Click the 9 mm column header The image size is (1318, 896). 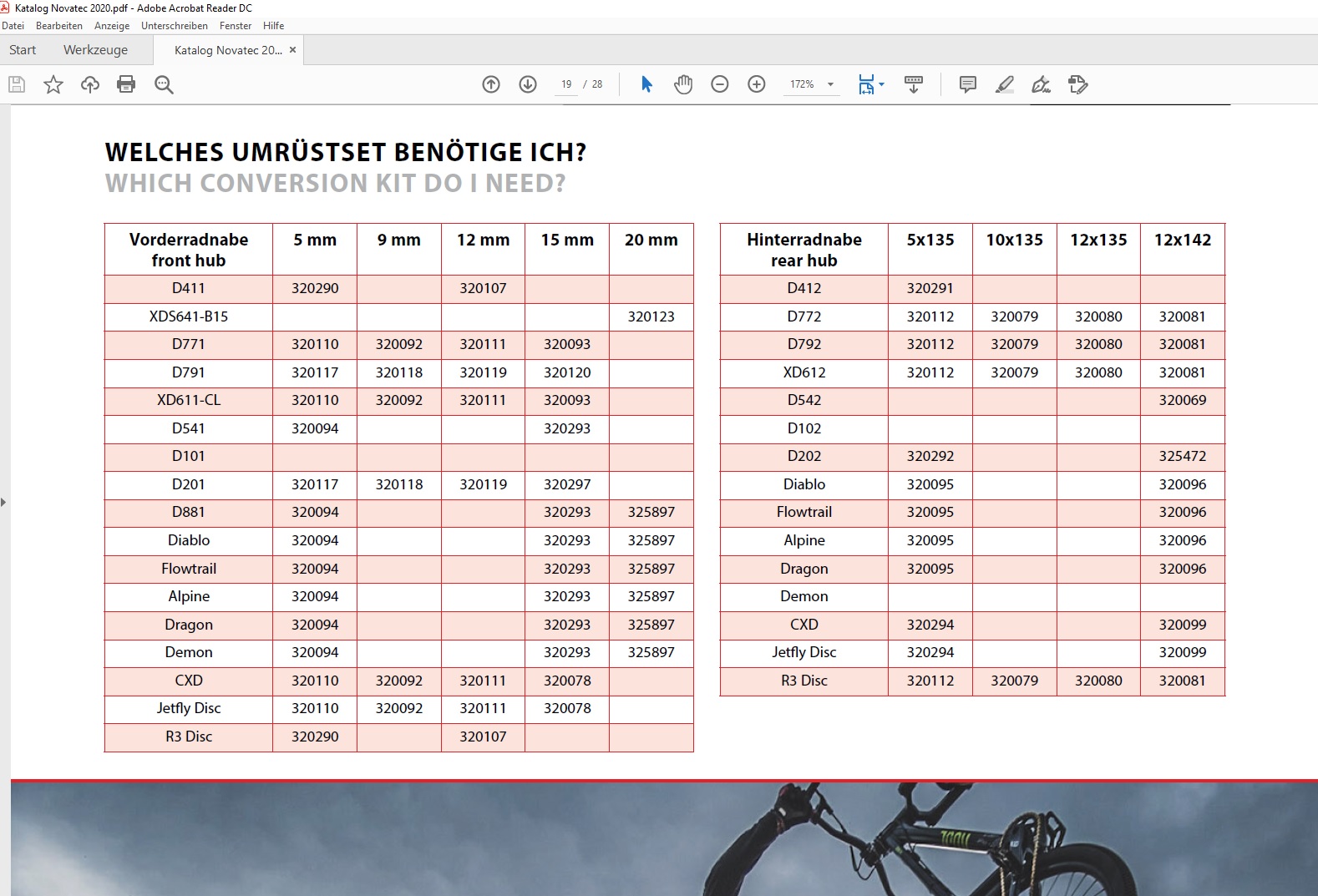[x=399, y=240]
